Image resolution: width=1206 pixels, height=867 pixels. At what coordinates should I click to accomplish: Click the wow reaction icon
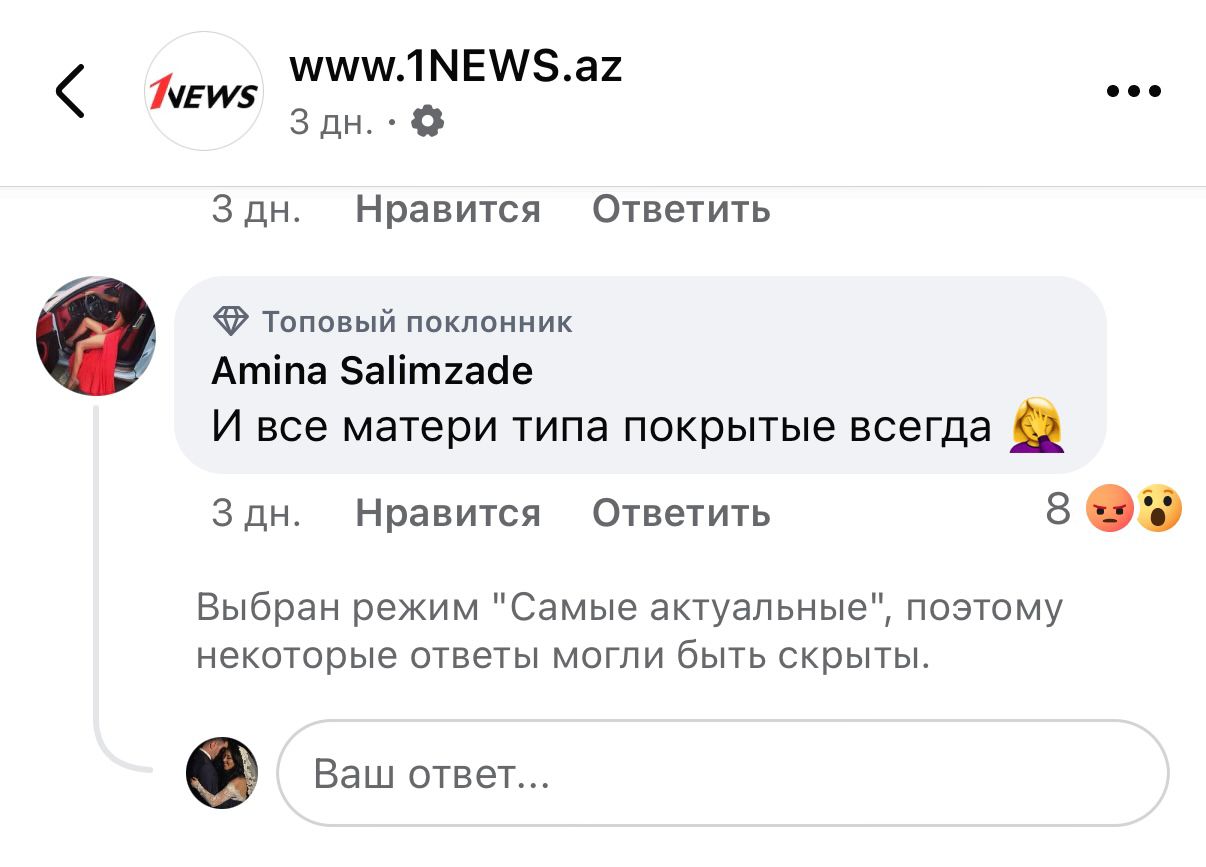1158,511
